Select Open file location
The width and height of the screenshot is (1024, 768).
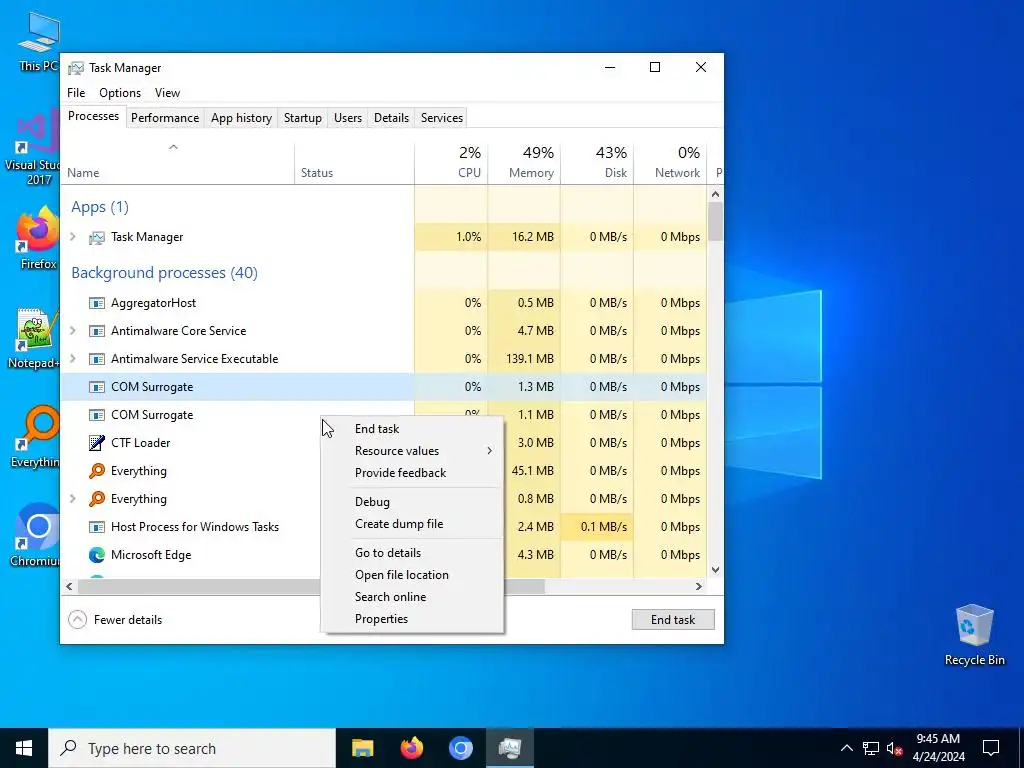412,575
